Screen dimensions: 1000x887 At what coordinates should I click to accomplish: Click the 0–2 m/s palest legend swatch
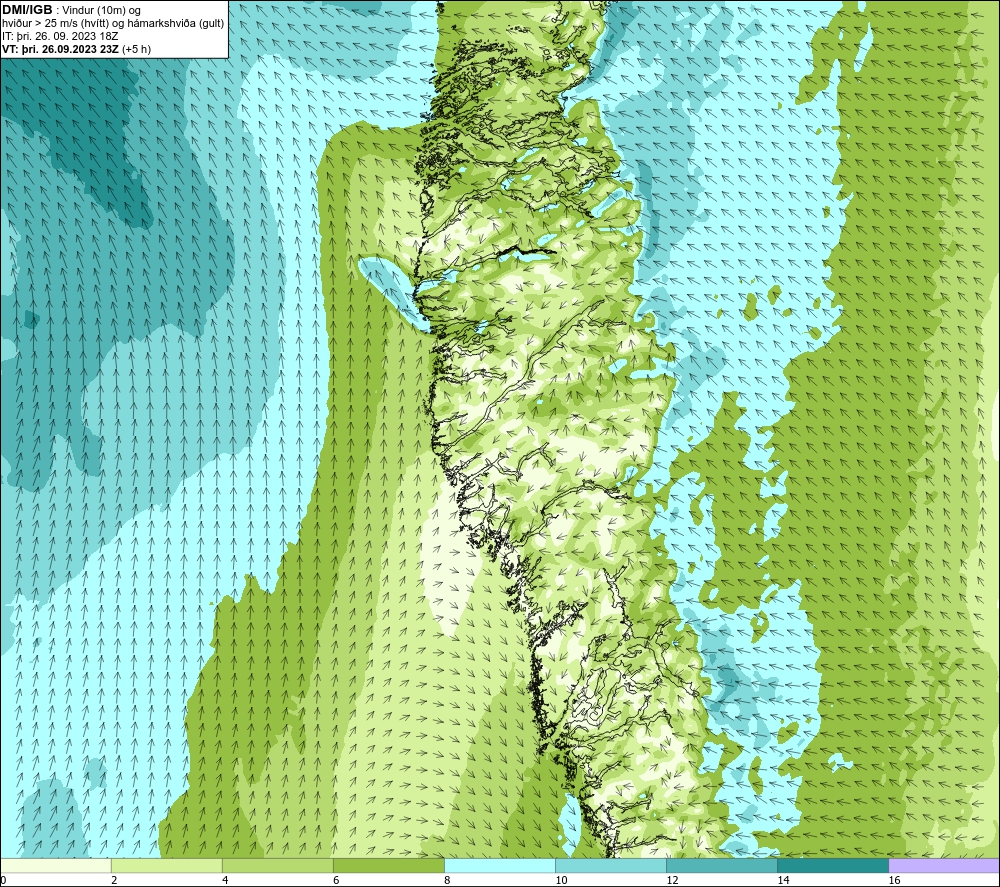[x=56, y=866]
